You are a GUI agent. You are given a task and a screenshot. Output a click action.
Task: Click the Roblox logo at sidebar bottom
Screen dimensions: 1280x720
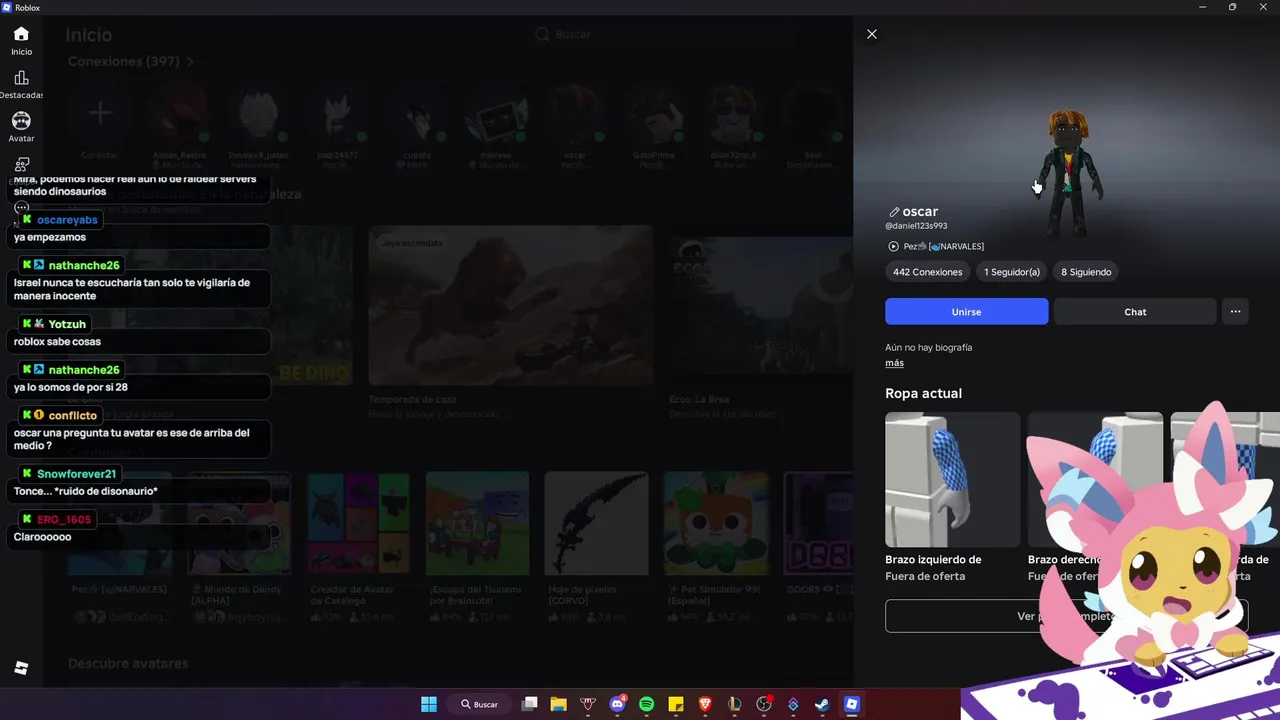point(21,668)
